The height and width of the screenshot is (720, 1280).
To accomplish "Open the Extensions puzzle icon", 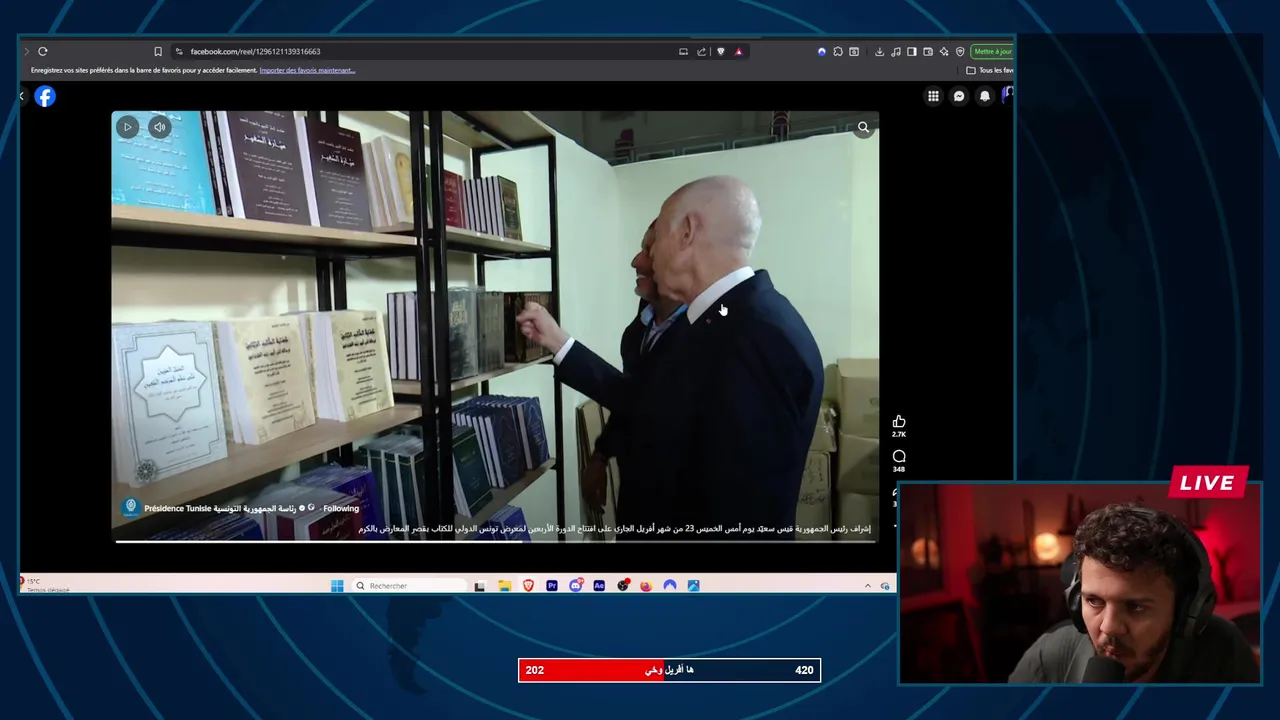I will (x=838, y=52).
